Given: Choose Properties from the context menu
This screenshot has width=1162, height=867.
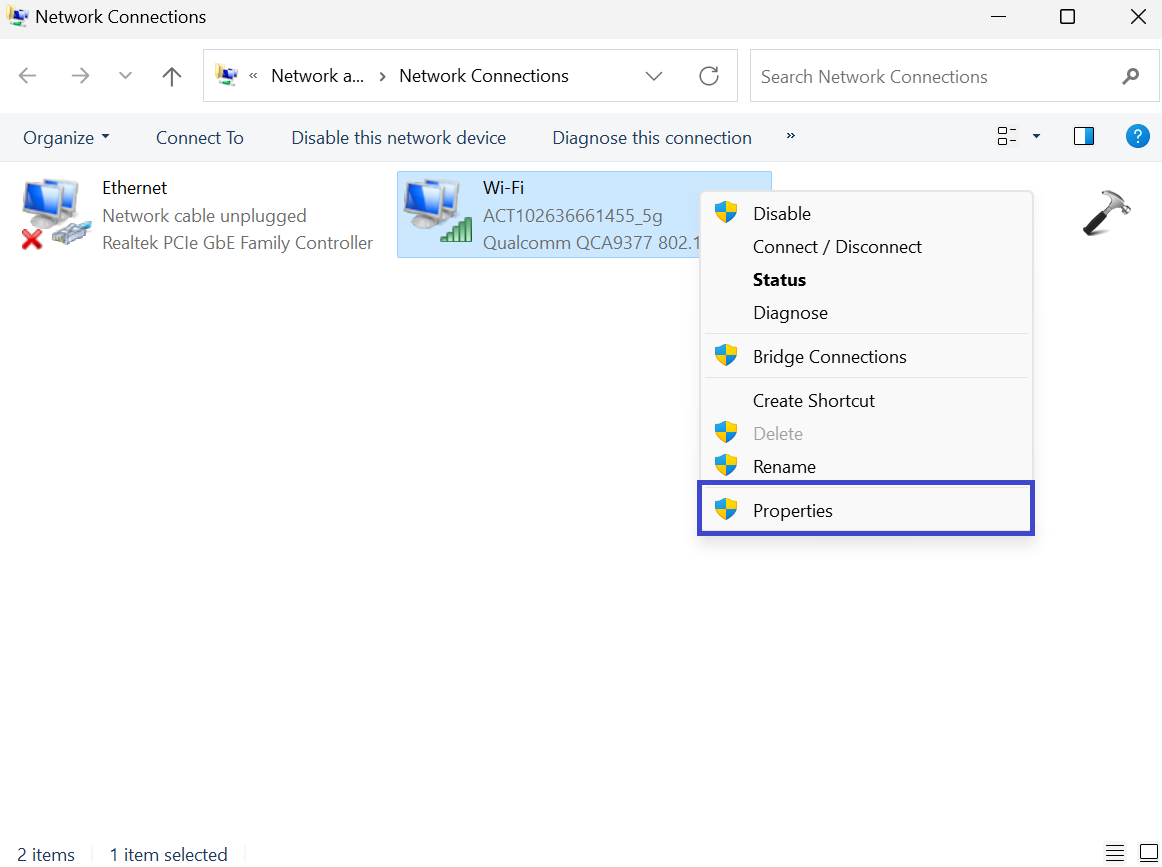Looking at the screenshot, I should click(793, 511).
